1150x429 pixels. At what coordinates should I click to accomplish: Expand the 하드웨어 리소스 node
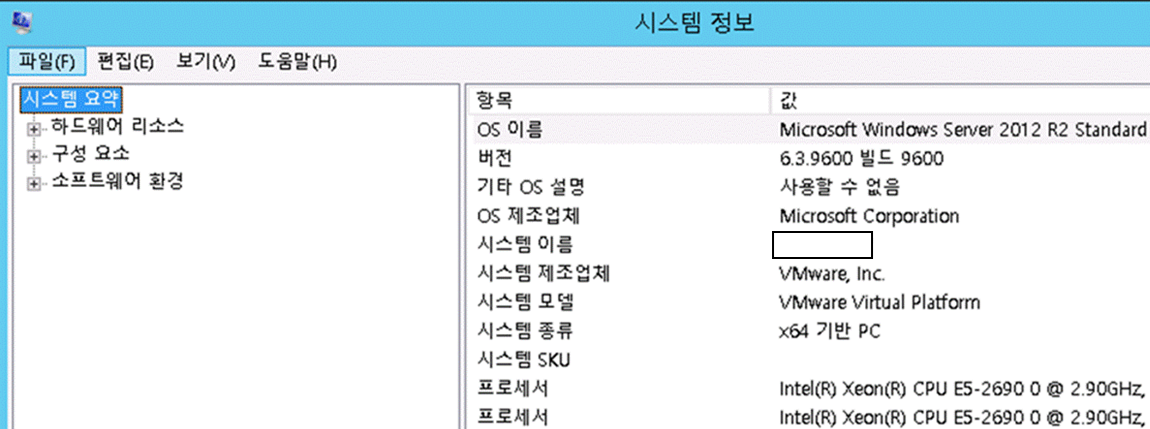pos(33,130)
